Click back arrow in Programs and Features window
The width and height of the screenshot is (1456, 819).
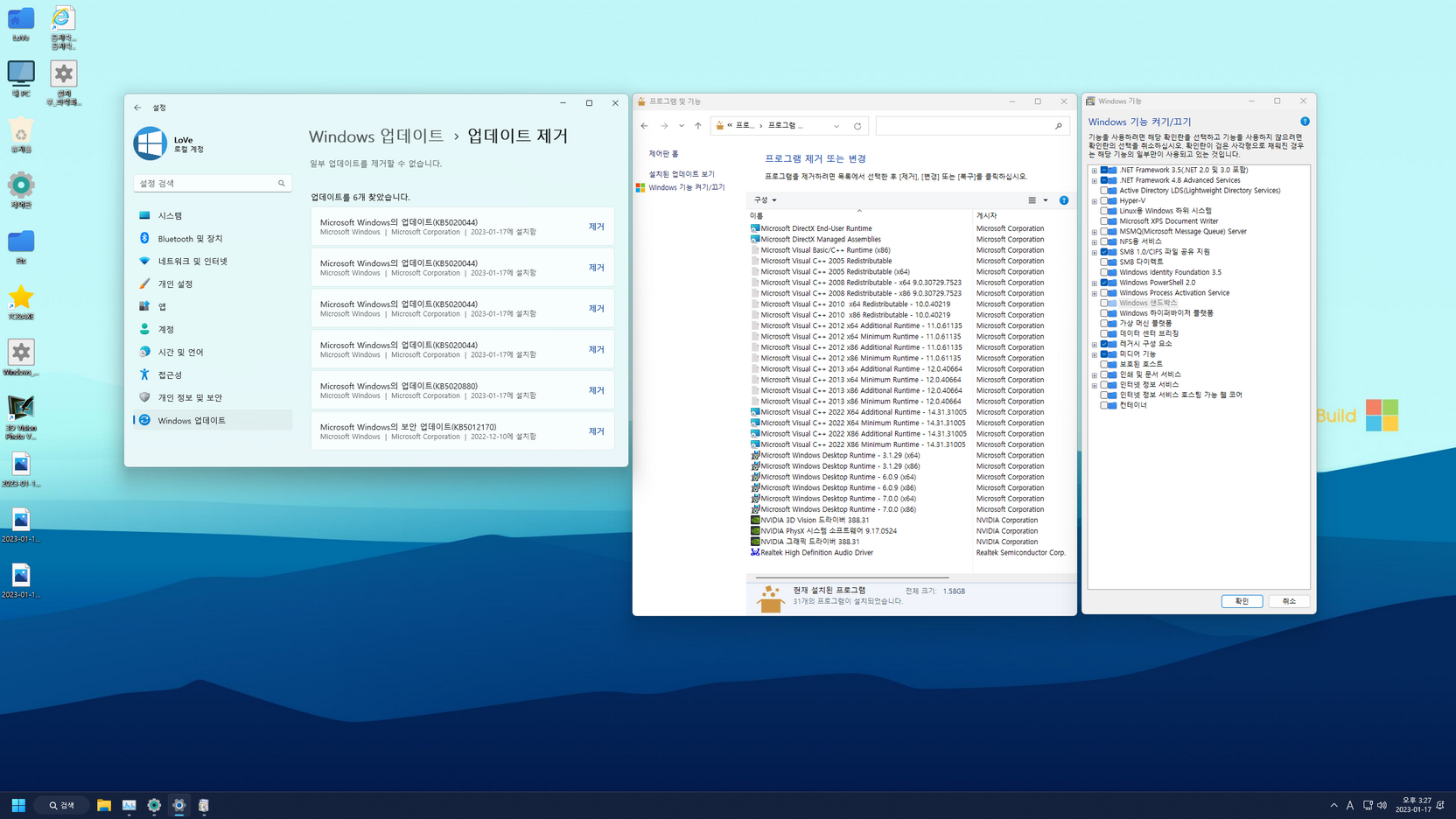pos(645,126)
